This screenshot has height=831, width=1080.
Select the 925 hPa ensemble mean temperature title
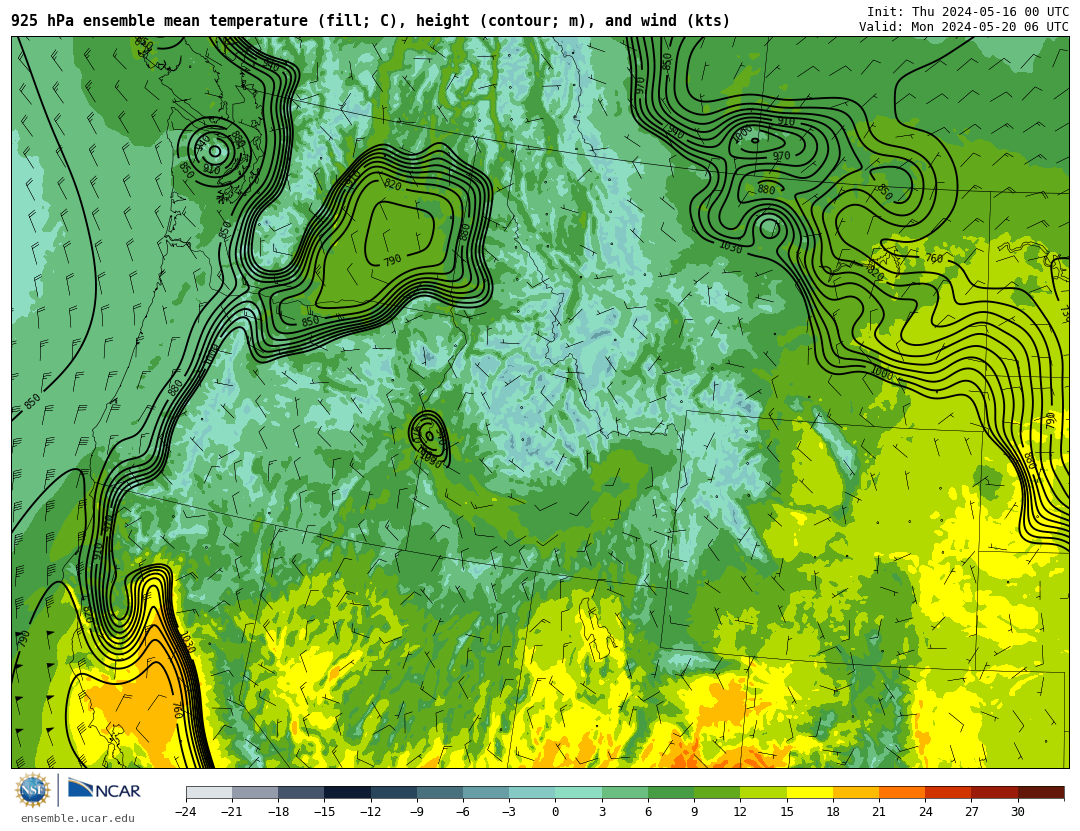(371, 21)
